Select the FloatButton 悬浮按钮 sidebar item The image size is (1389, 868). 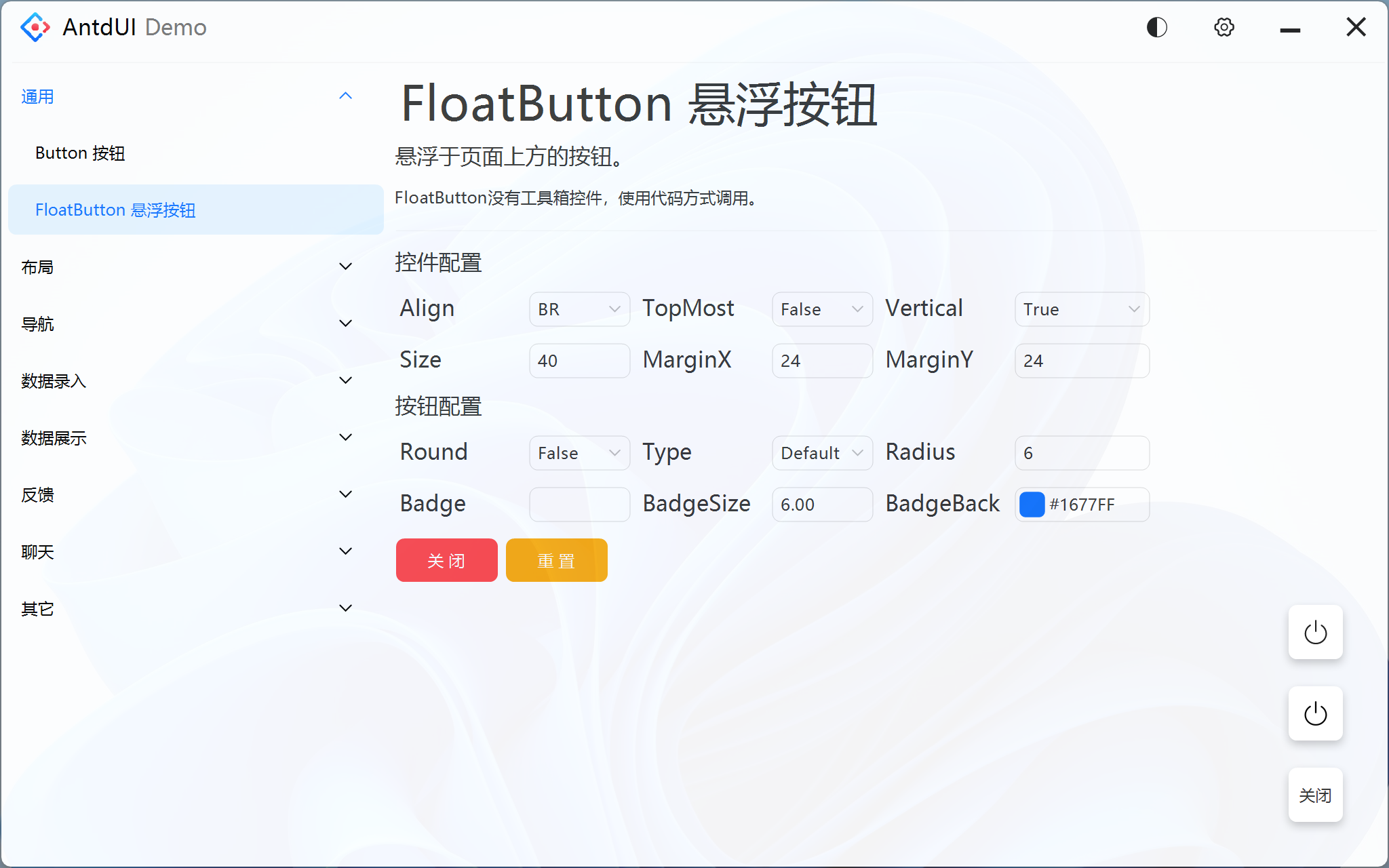point(115,210)
